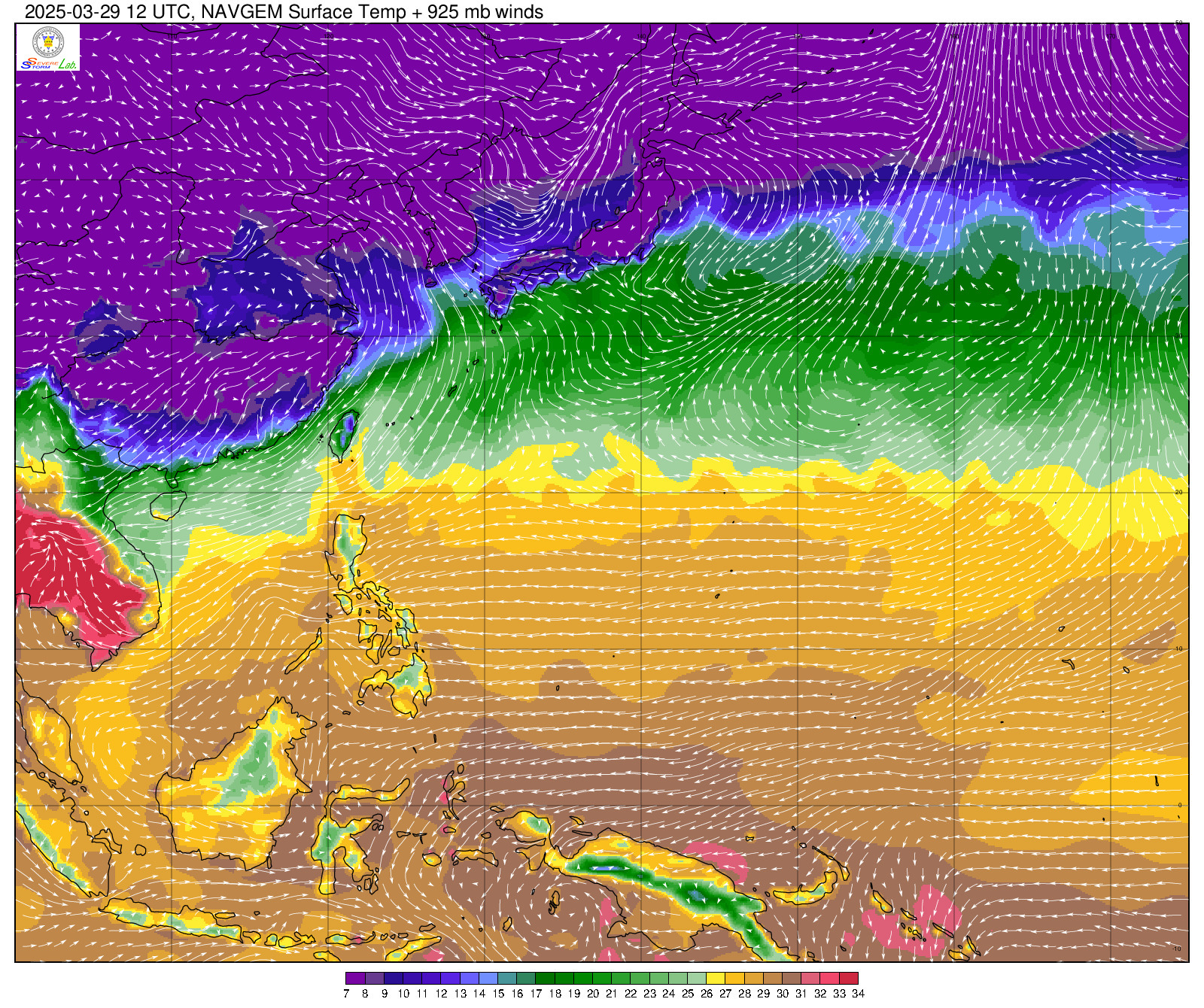Click the light blue 14 degree swatch

pos(488,979)
